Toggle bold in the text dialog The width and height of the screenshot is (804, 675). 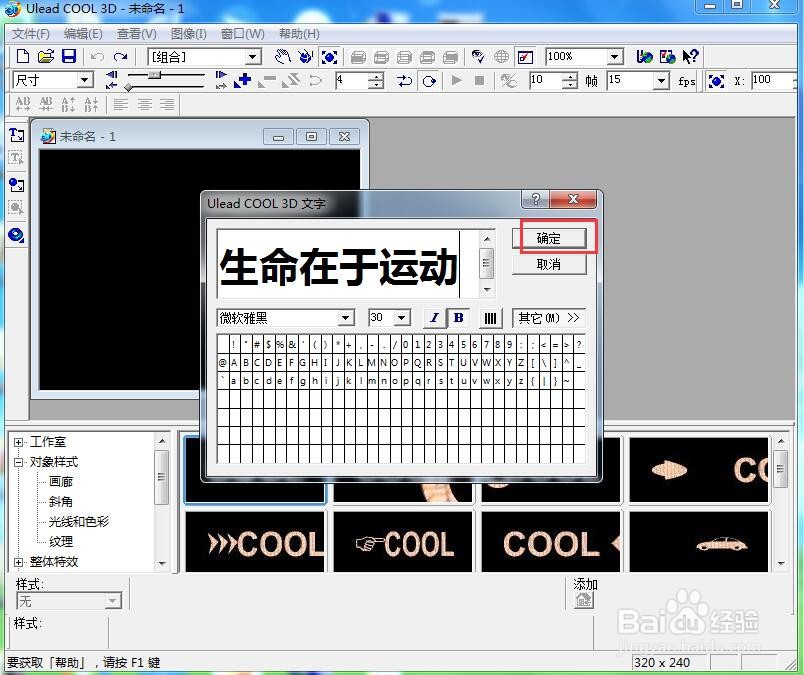458,318
